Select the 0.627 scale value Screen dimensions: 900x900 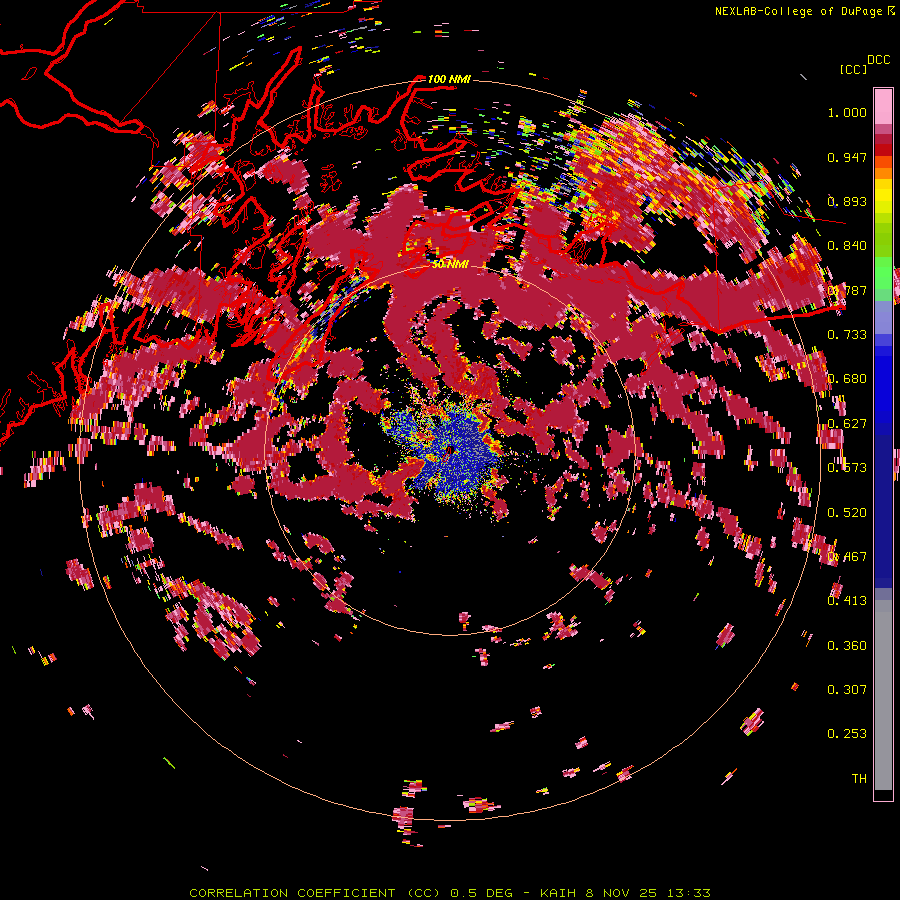coord(847,424)
